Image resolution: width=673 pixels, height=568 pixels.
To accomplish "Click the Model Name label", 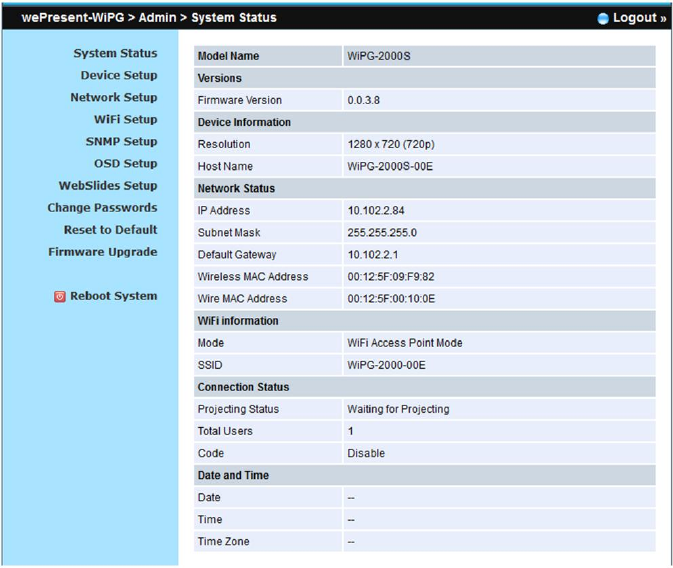I will point(228,56).
